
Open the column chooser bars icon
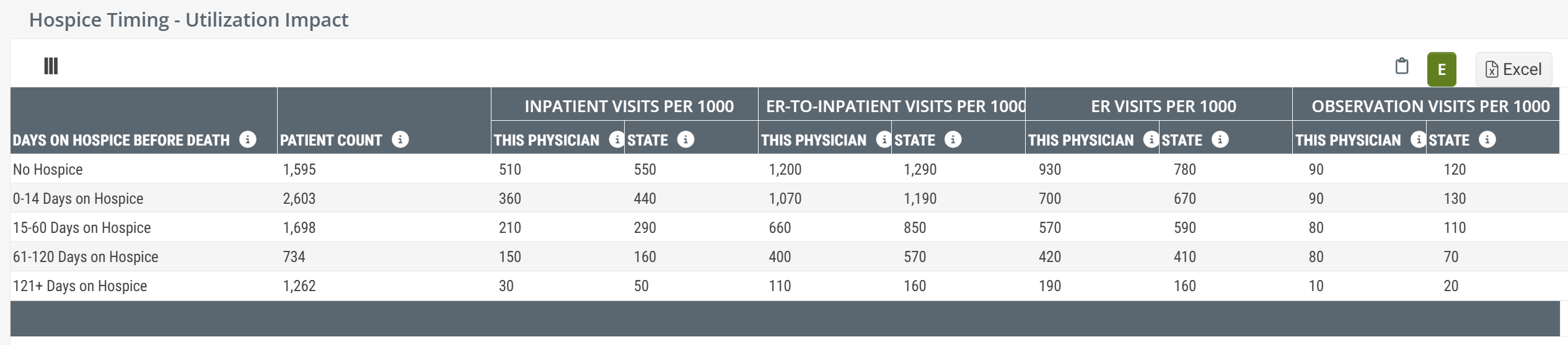click(51, 66)
